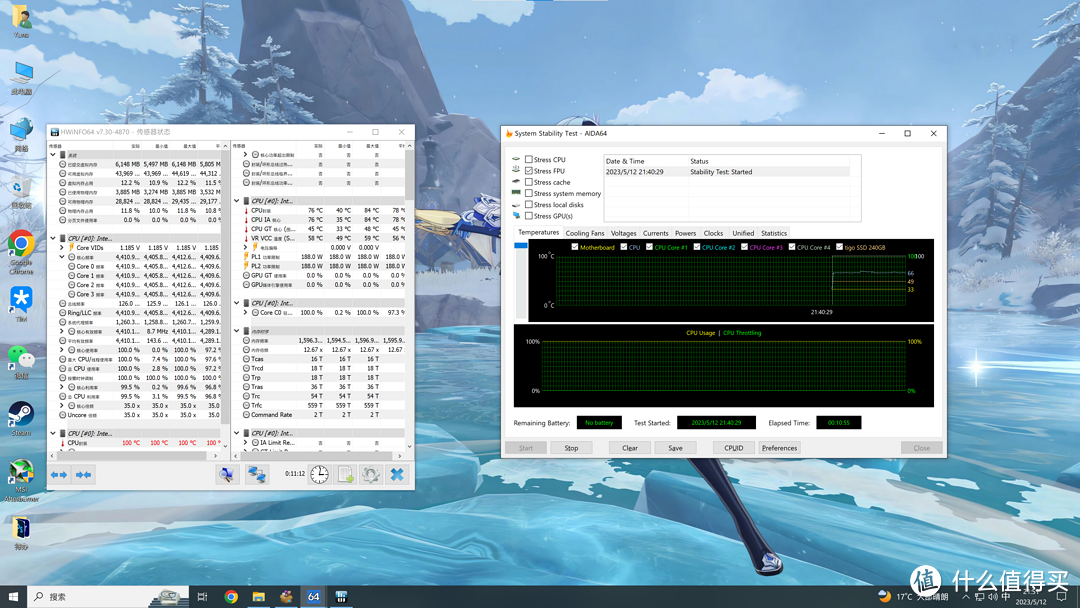Switch to Clocks tab
The image size is (1080, 608).
pyautogui.click(x=713, y=233)
